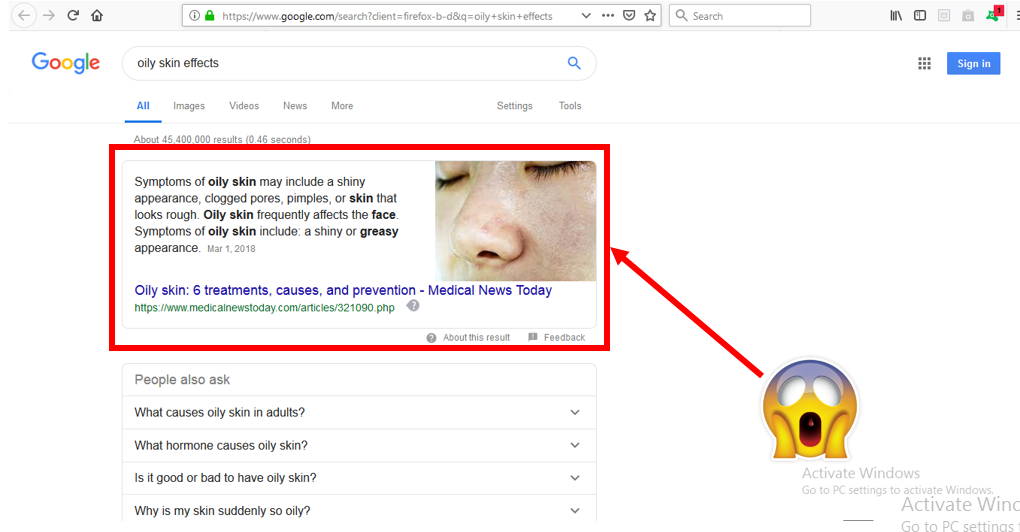
Task: Click the browser forward arrow
Action: tap(49, 16)
